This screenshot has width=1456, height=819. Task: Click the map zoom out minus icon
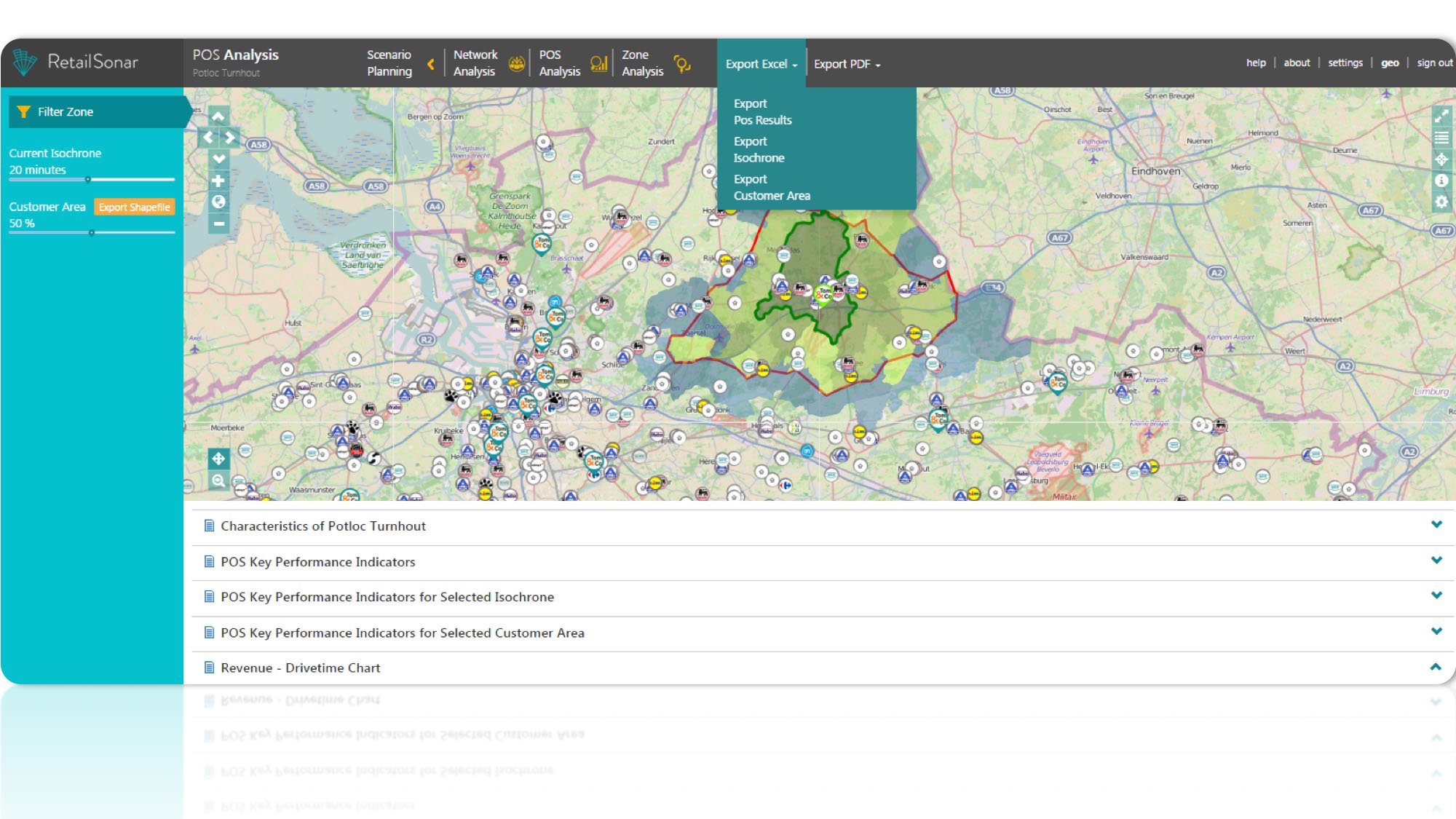coord(218,223)
